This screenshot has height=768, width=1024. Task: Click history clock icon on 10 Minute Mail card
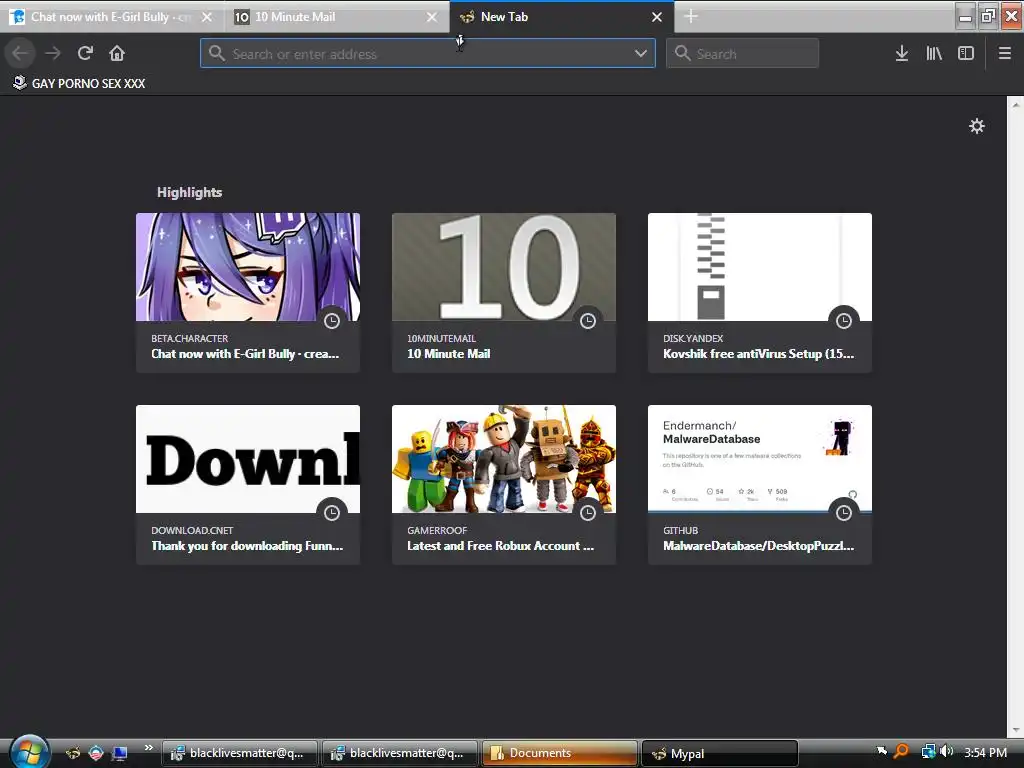(x=588, y=321)
